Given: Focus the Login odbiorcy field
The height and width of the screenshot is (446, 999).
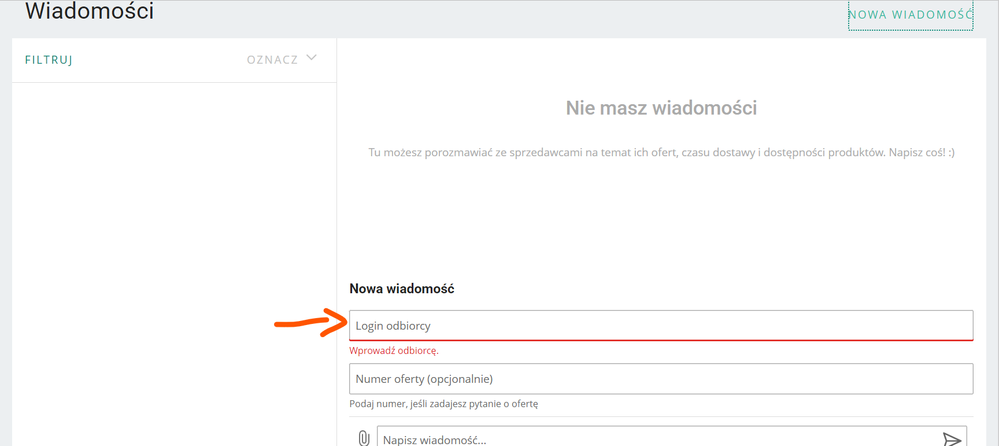Looking at the screenshot, I should 660,325.
